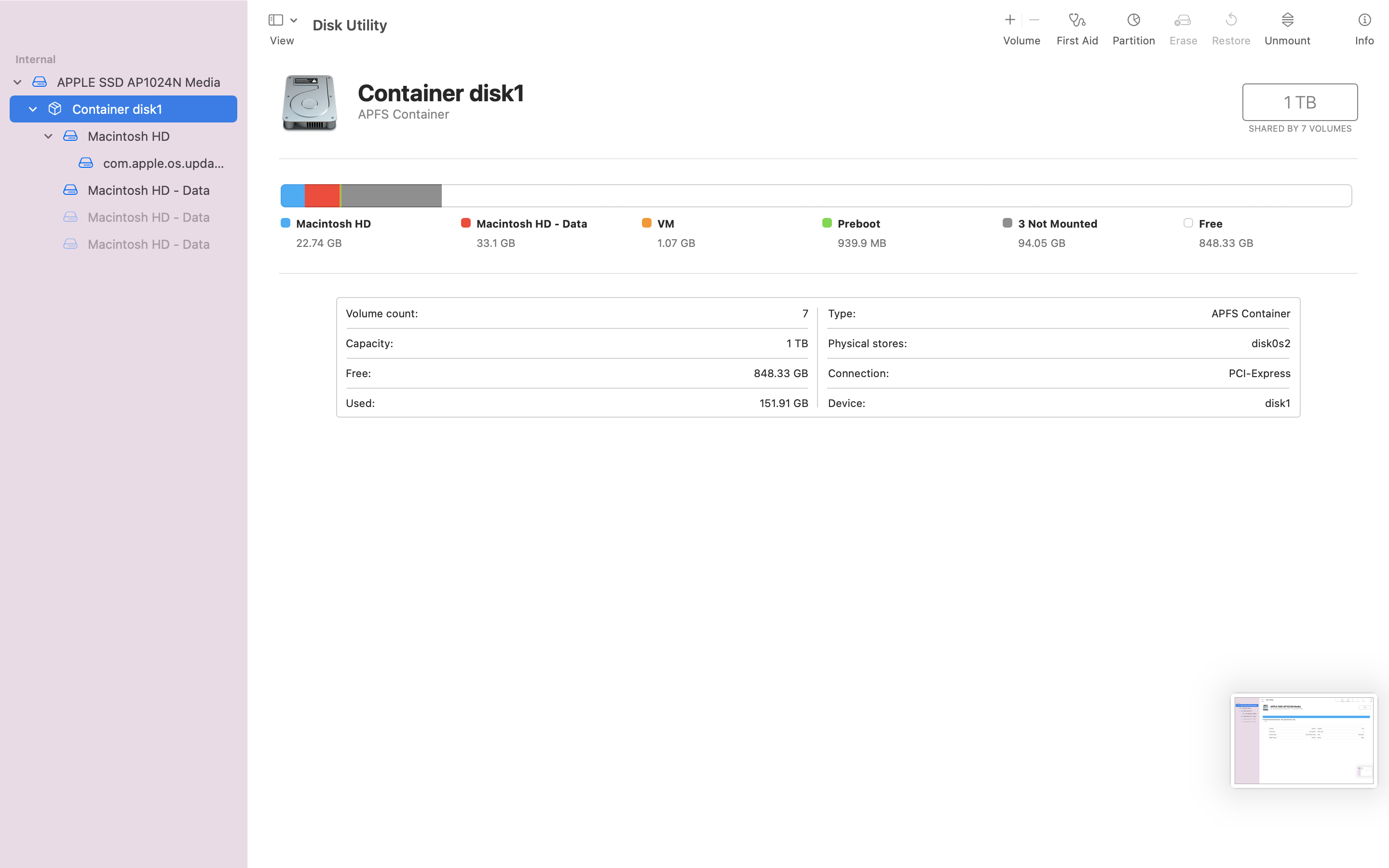The height and width of the screenshot is (868, 1389).
Task: Open the View options dropdown chevron
Action: click(294, 20)
